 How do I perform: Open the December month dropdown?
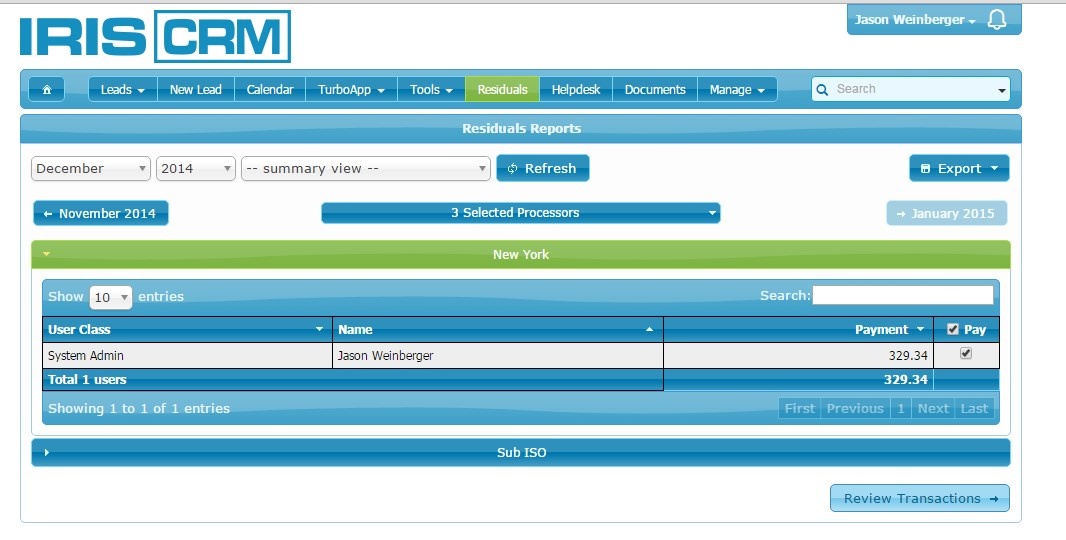[x=90, y=168]
